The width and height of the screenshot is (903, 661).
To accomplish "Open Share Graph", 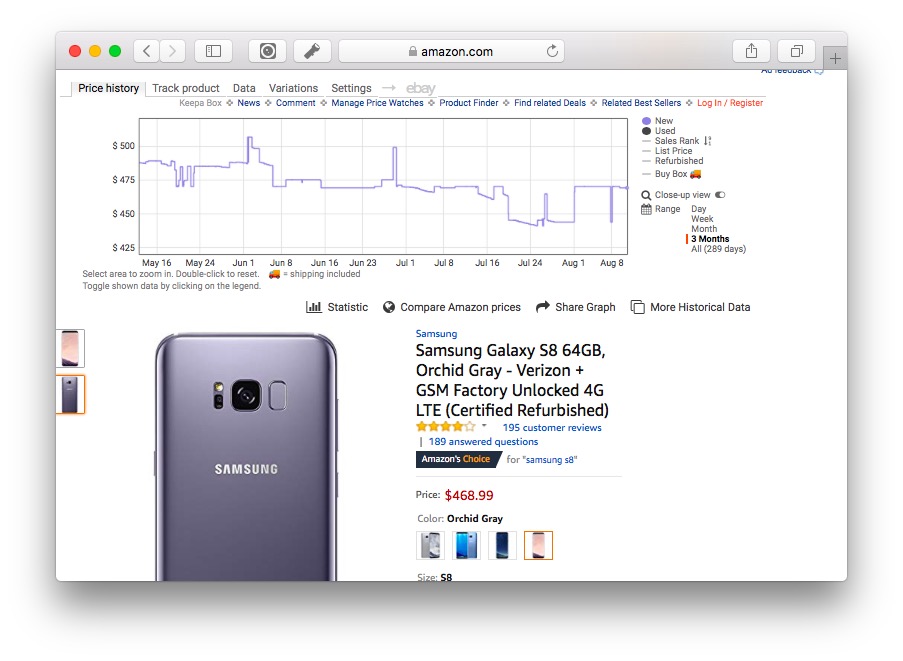I will (x=585, y=307).
